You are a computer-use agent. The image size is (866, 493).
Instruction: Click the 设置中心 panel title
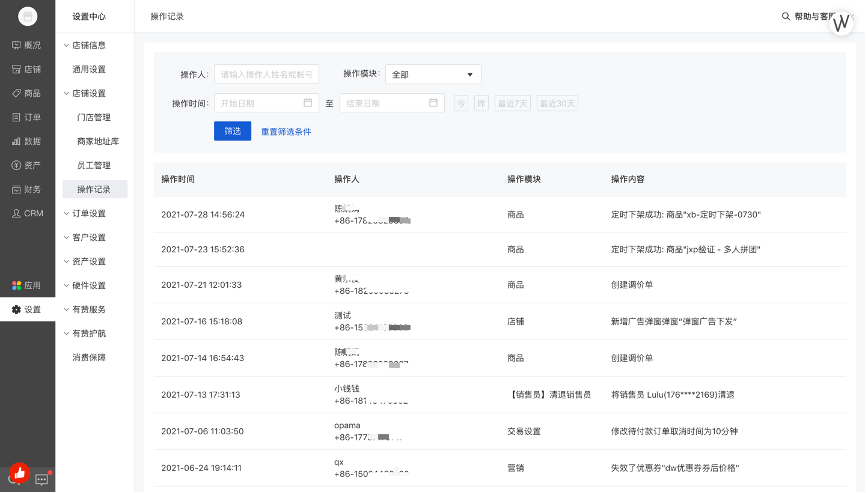tap(89, 17)
